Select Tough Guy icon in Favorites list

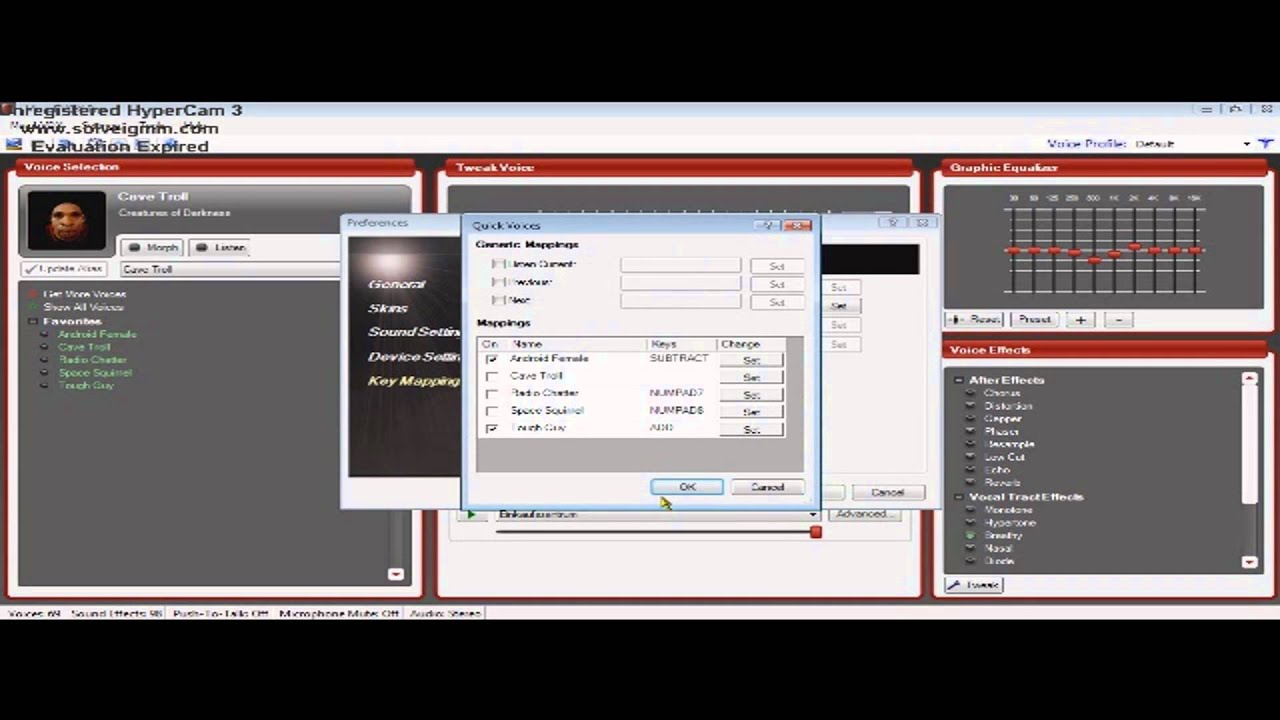click(x=45, y=386)
